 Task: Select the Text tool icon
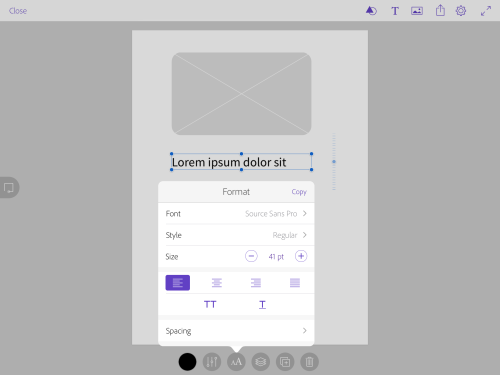(x=395, y=11)
